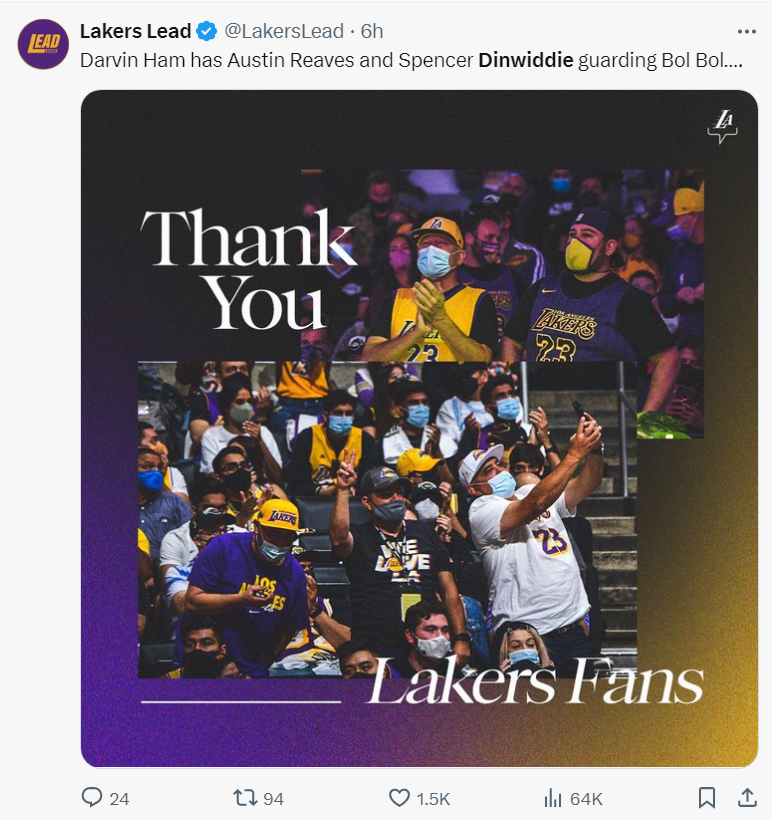View analytics via the bar chart icon
Image resolution: width=772 pixels, height=820 pixels.
[x=552, y=799]
